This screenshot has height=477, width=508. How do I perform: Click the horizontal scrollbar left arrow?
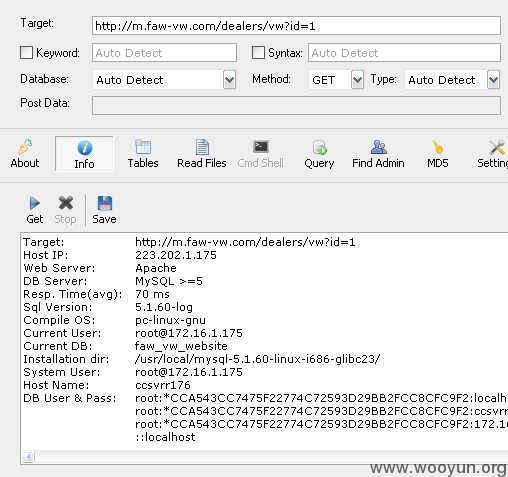coord(28,456)
